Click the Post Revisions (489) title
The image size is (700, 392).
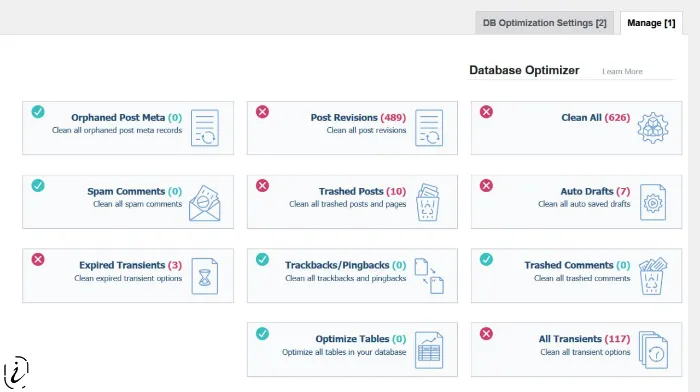[358, 117]
